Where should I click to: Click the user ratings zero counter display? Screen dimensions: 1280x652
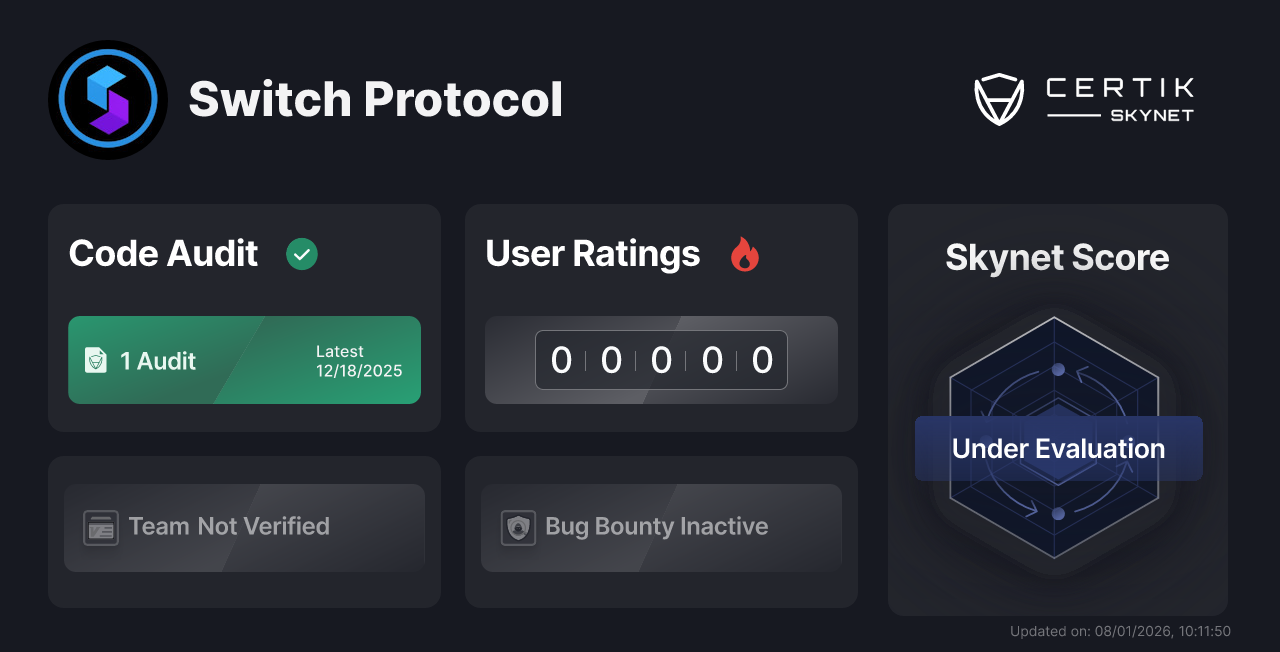tap(661, 360)
